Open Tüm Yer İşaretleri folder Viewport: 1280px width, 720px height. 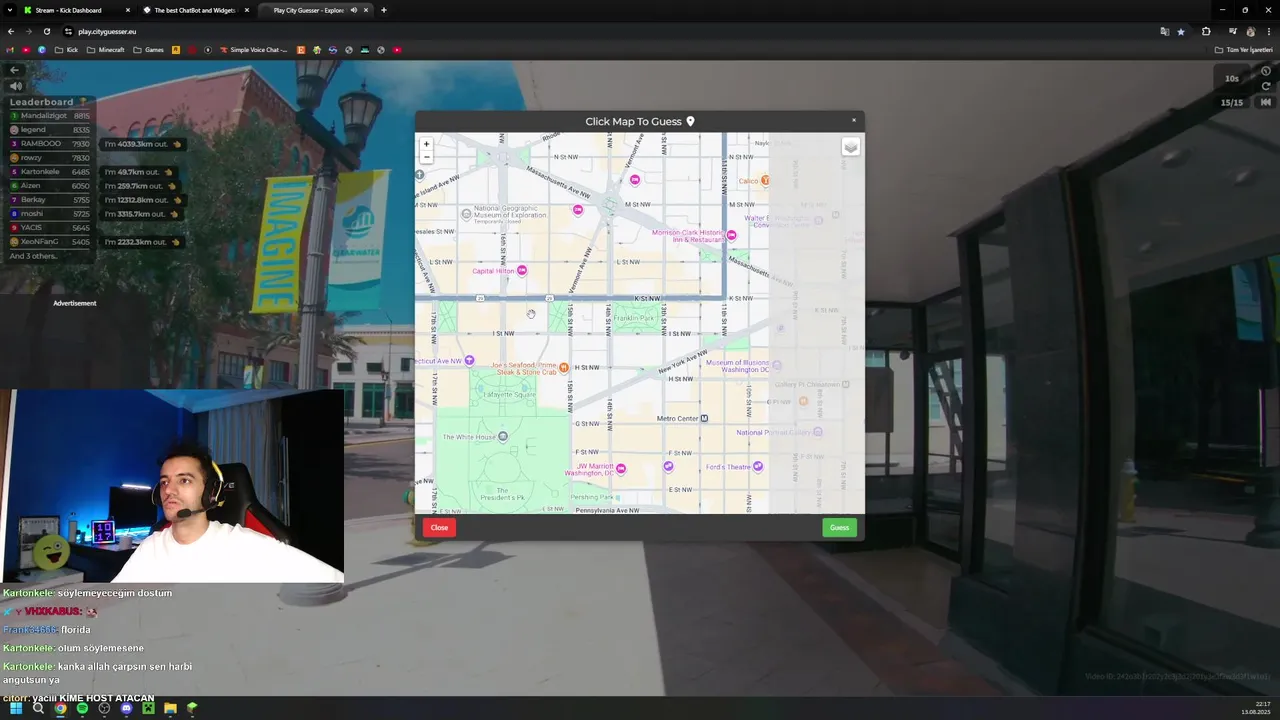click(x=1244, y=49)
